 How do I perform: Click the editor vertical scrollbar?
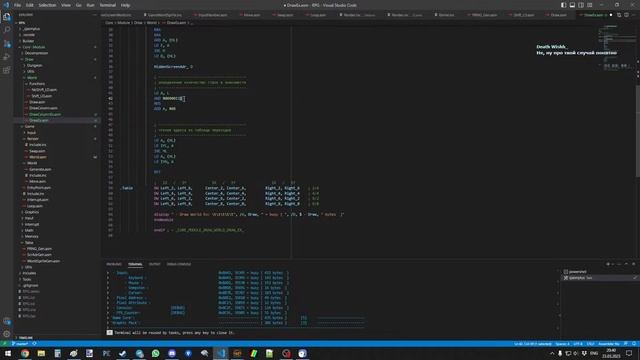[x=638, y=131]
